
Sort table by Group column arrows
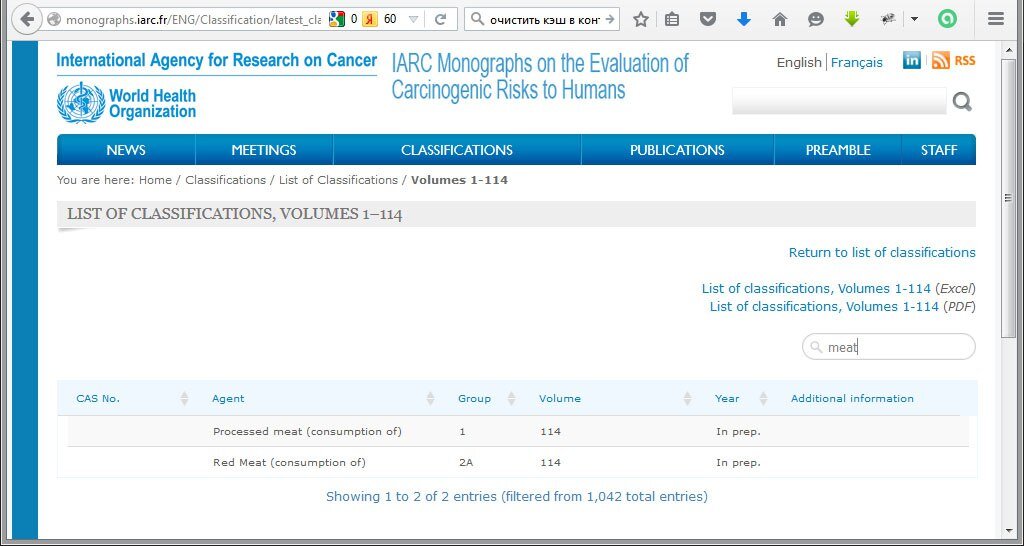(511, 398)
